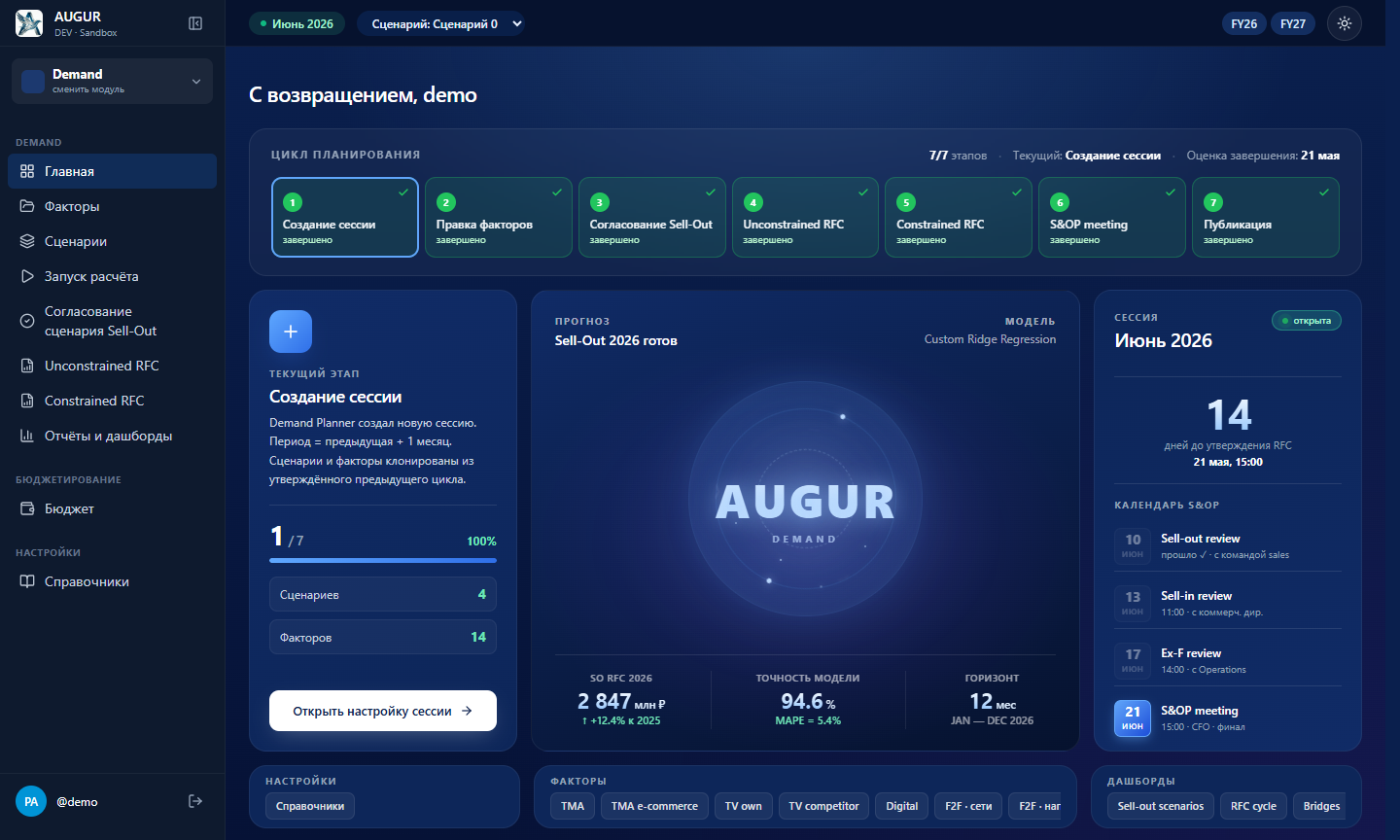Click the step 1 number badge
The width and height of the screenshot is (1400, 840).
click(x=293, y=202)
